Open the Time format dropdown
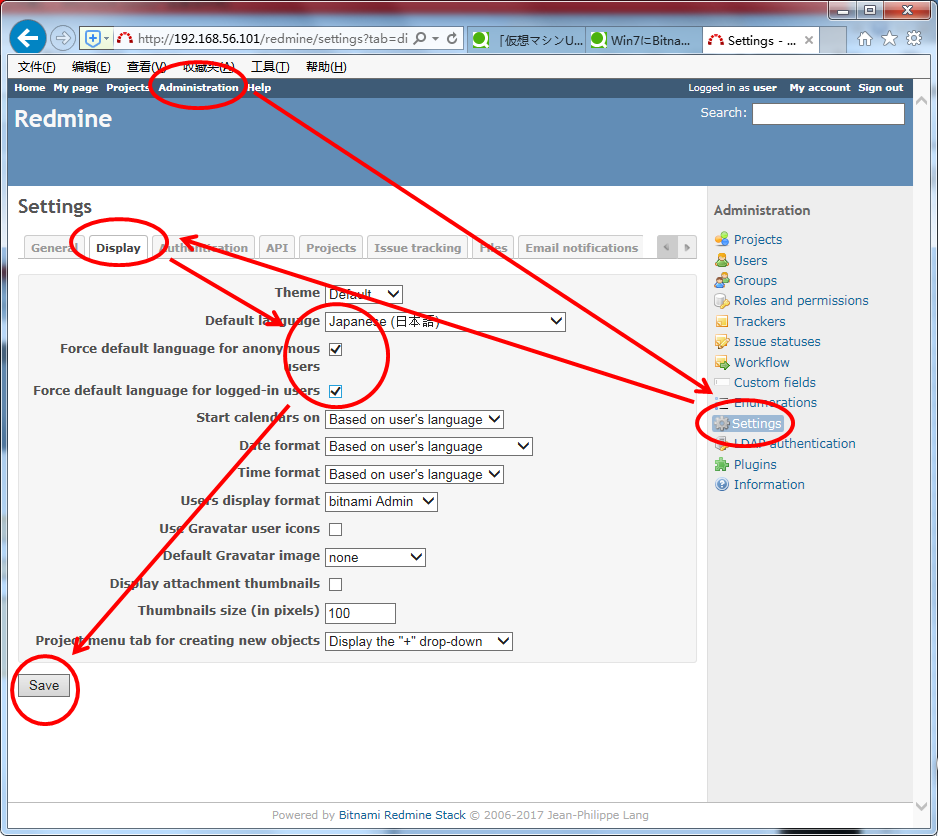This screenshot has height=836, width=938. pos(414,475)
